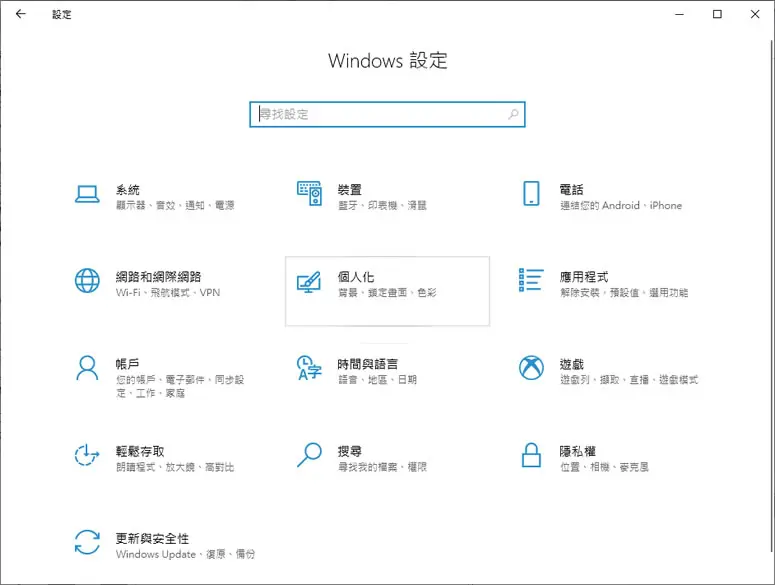Select the 應用程式 category title
The height and width of the screenshot is (585, 775).
[584, 277]
